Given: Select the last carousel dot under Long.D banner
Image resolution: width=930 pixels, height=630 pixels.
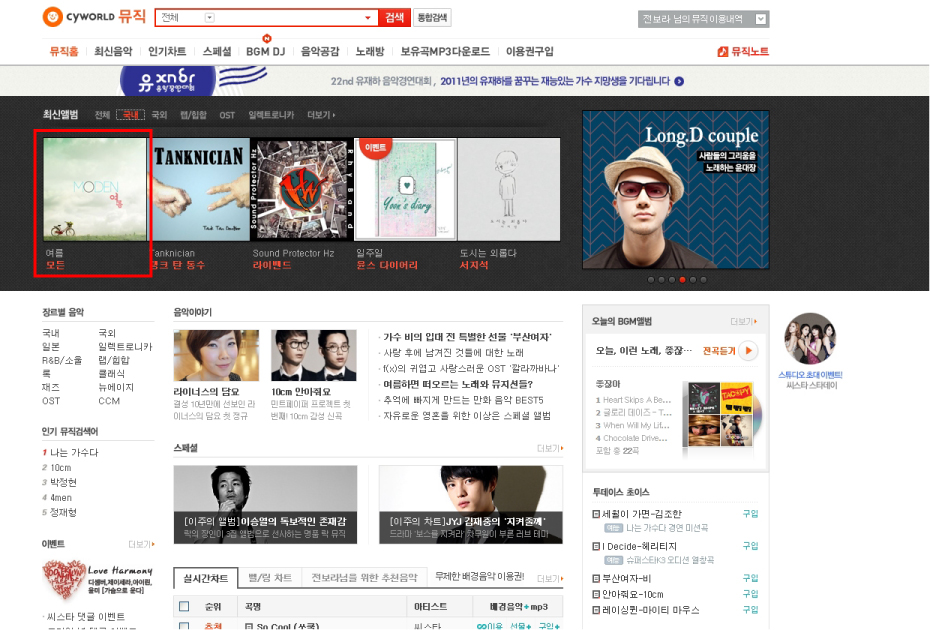Looking at the screenshot, I should [703, 280].
